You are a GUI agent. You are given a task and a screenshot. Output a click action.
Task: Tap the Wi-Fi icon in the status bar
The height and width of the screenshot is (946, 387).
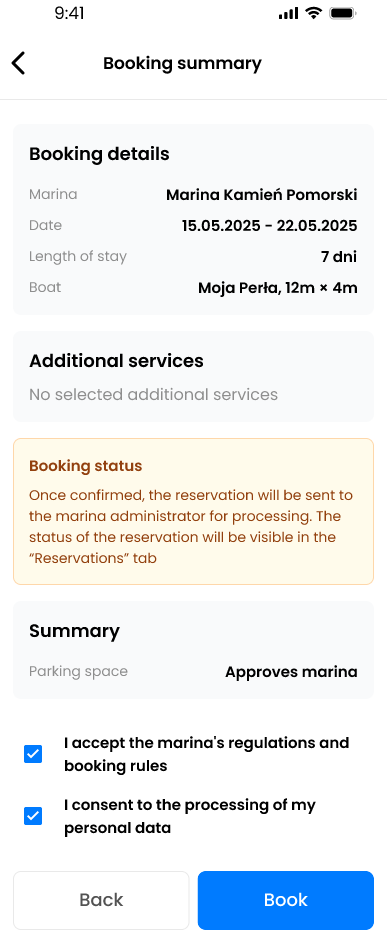313,13
